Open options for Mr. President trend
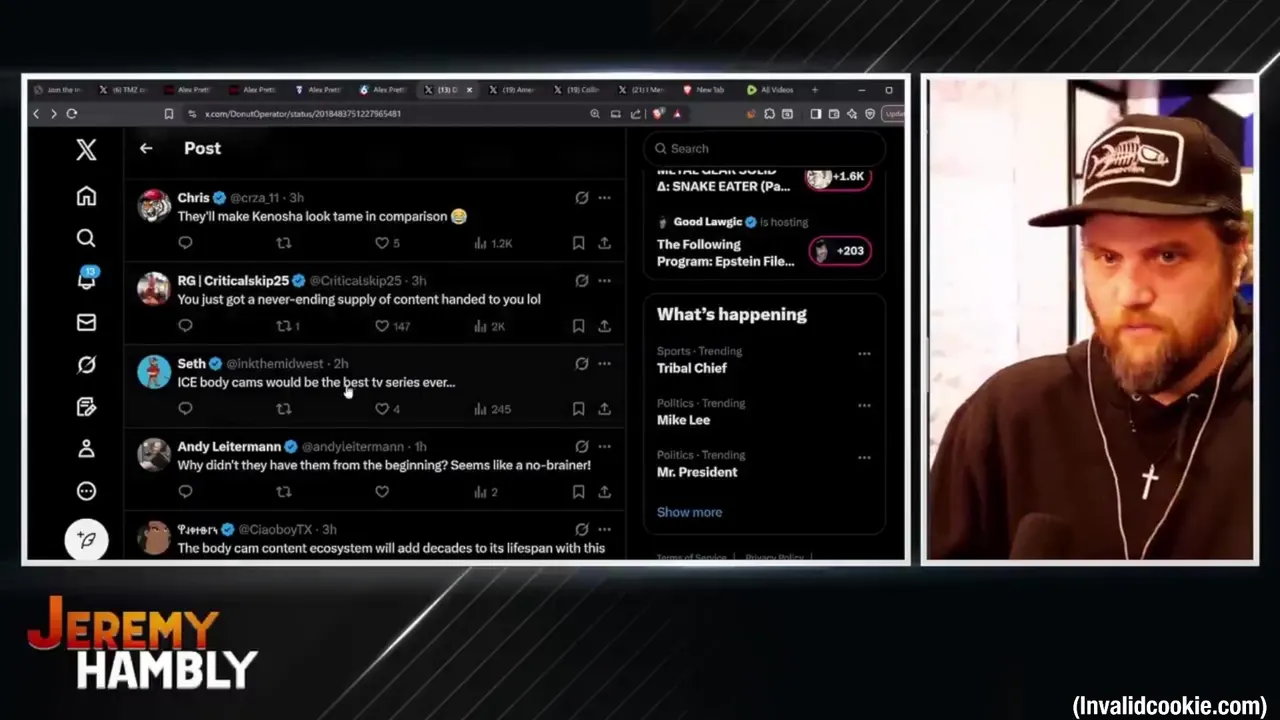Screen dimensions: 1280x720 tap(864, 457)
